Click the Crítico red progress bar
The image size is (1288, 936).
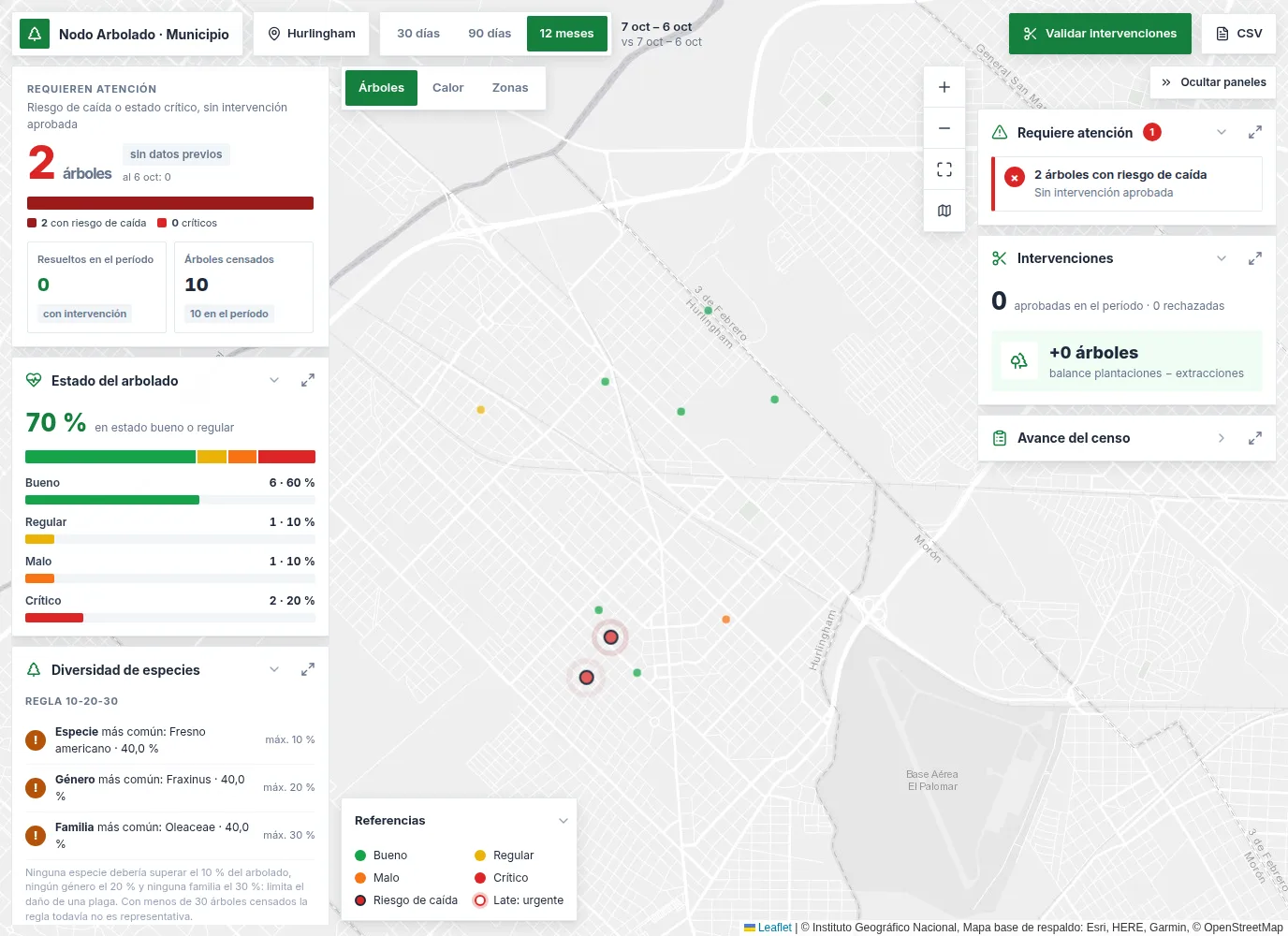pyautogui.click(x=54, y=618)
